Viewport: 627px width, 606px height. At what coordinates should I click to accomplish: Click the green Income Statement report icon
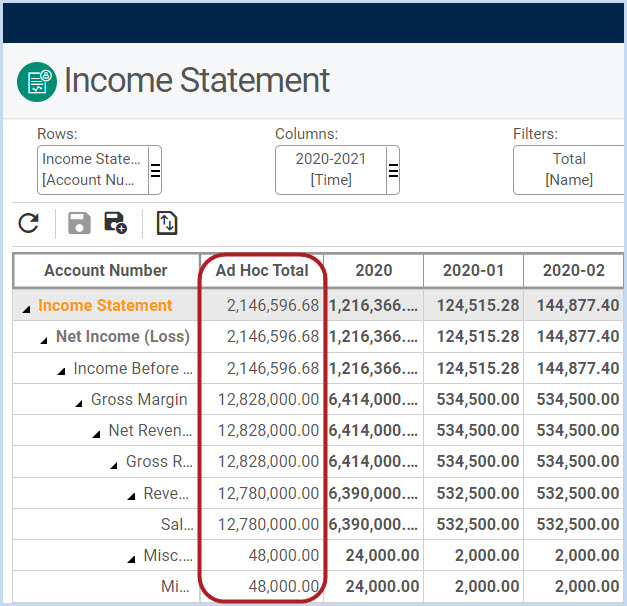click(x=37, y=82)
